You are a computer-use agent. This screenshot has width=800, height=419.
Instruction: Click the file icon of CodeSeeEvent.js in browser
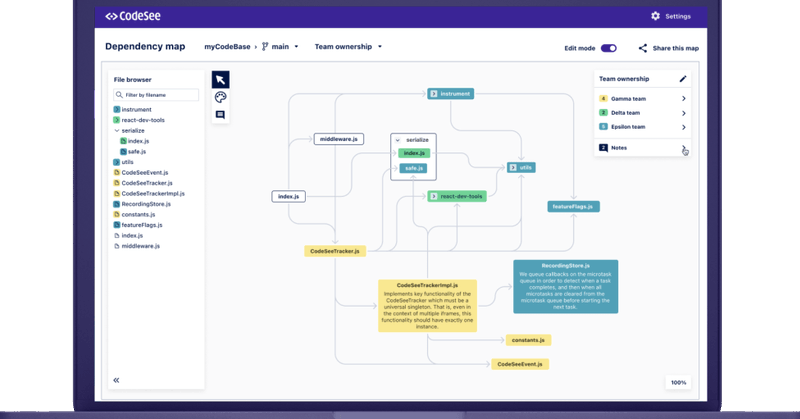(116, 172)
